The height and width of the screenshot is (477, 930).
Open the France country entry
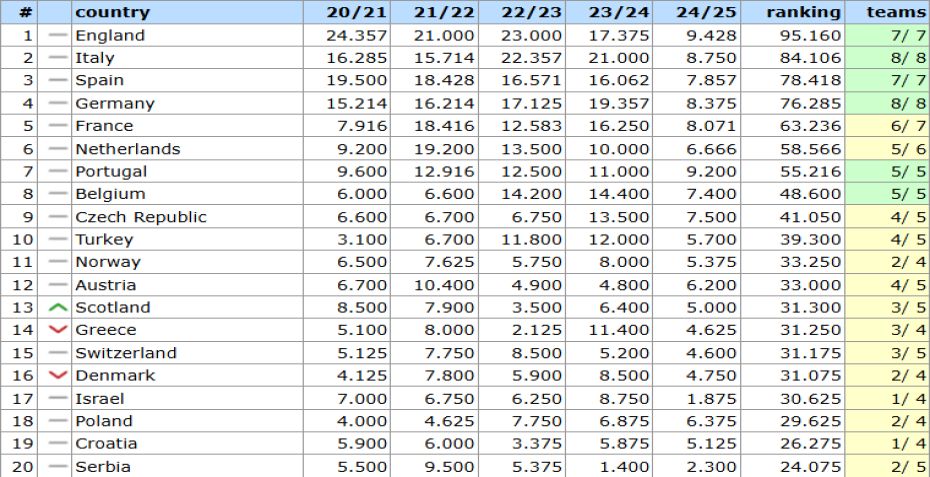(x=104, y=126)
